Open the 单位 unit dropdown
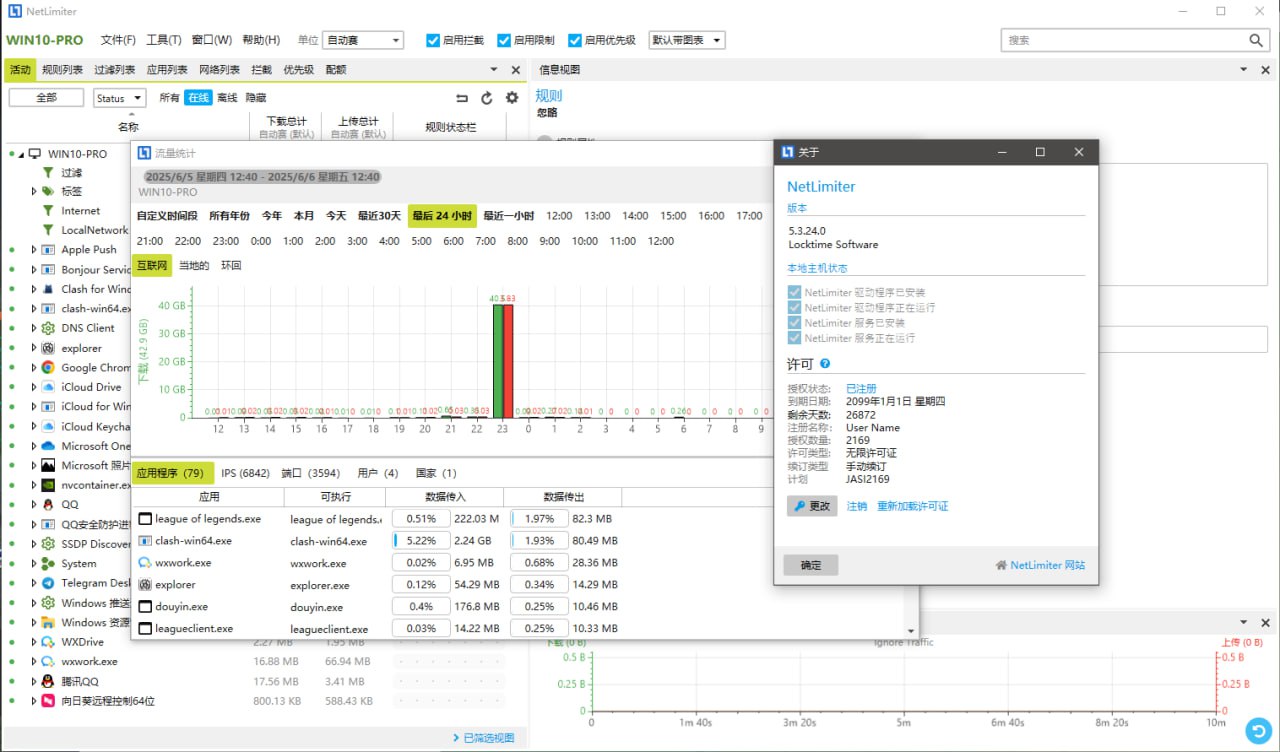The width and height of the screenshot is (1280, 752). point(363,41)
